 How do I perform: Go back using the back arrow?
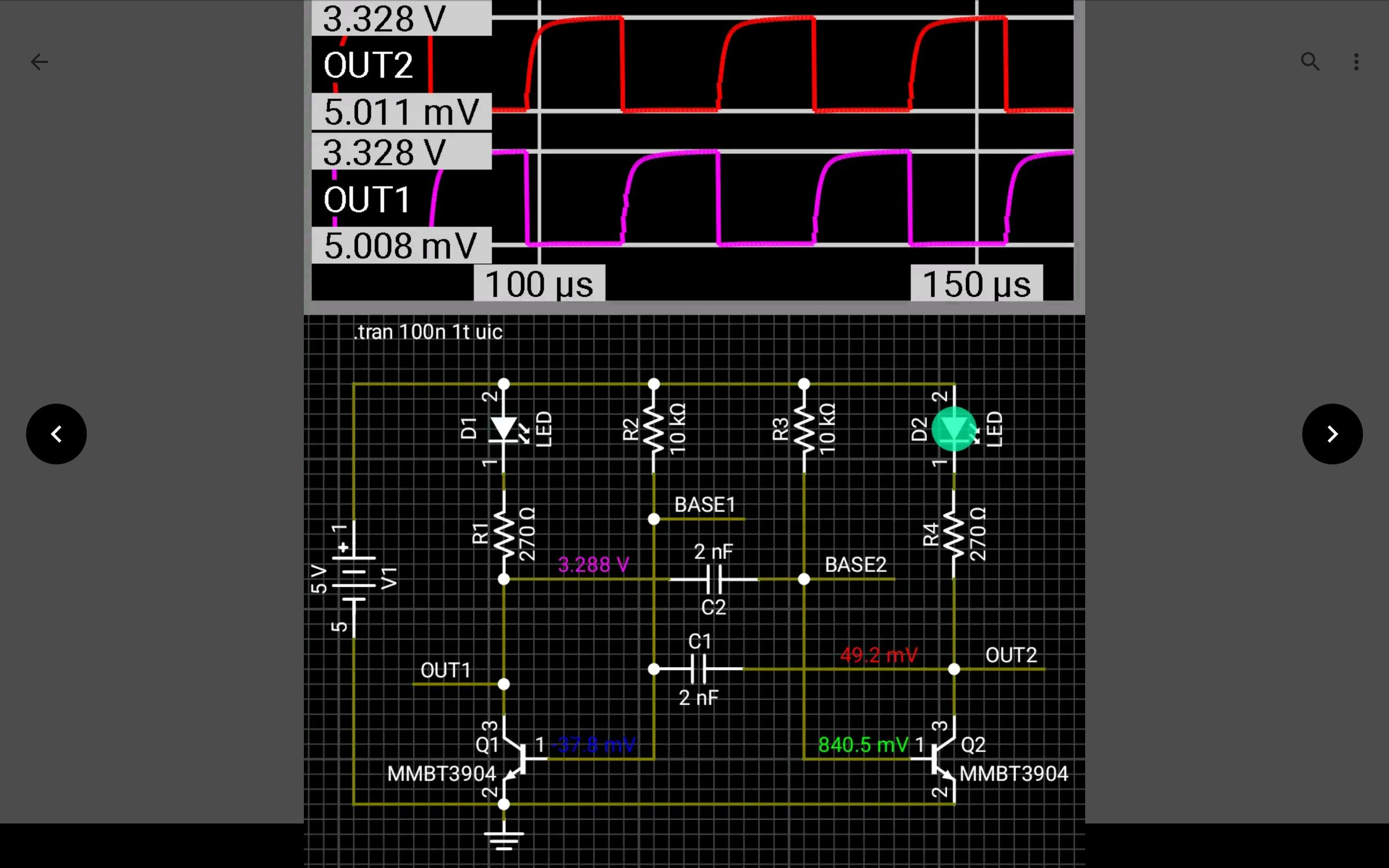point(39,61)
